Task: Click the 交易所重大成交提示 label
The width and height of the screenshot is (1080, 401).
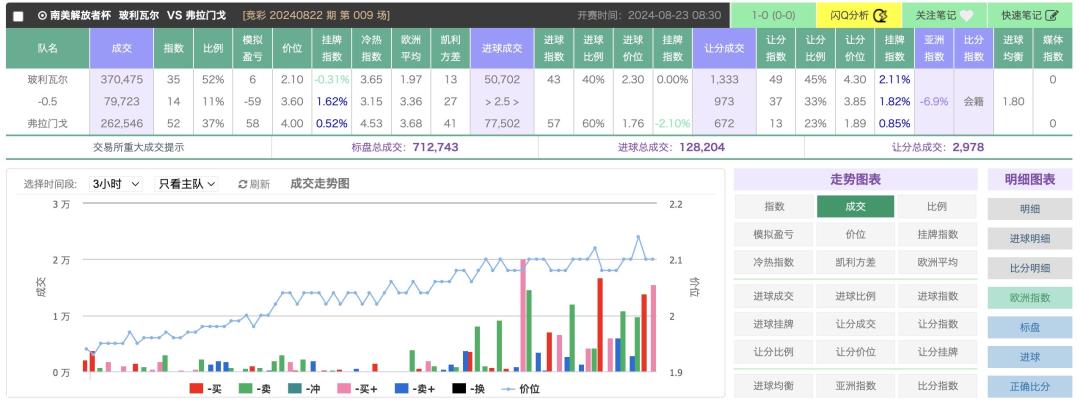Action: point(138,147)
